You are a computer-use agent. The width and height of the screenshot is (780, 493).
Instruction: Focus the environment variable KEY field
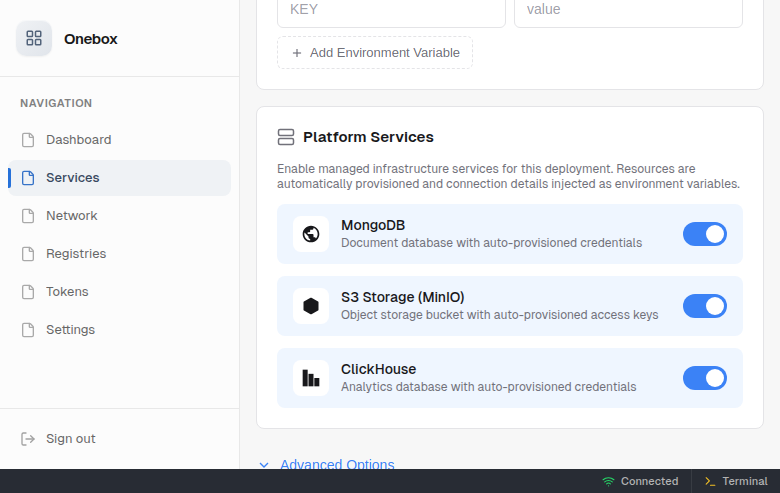click(x=391, y=10)
